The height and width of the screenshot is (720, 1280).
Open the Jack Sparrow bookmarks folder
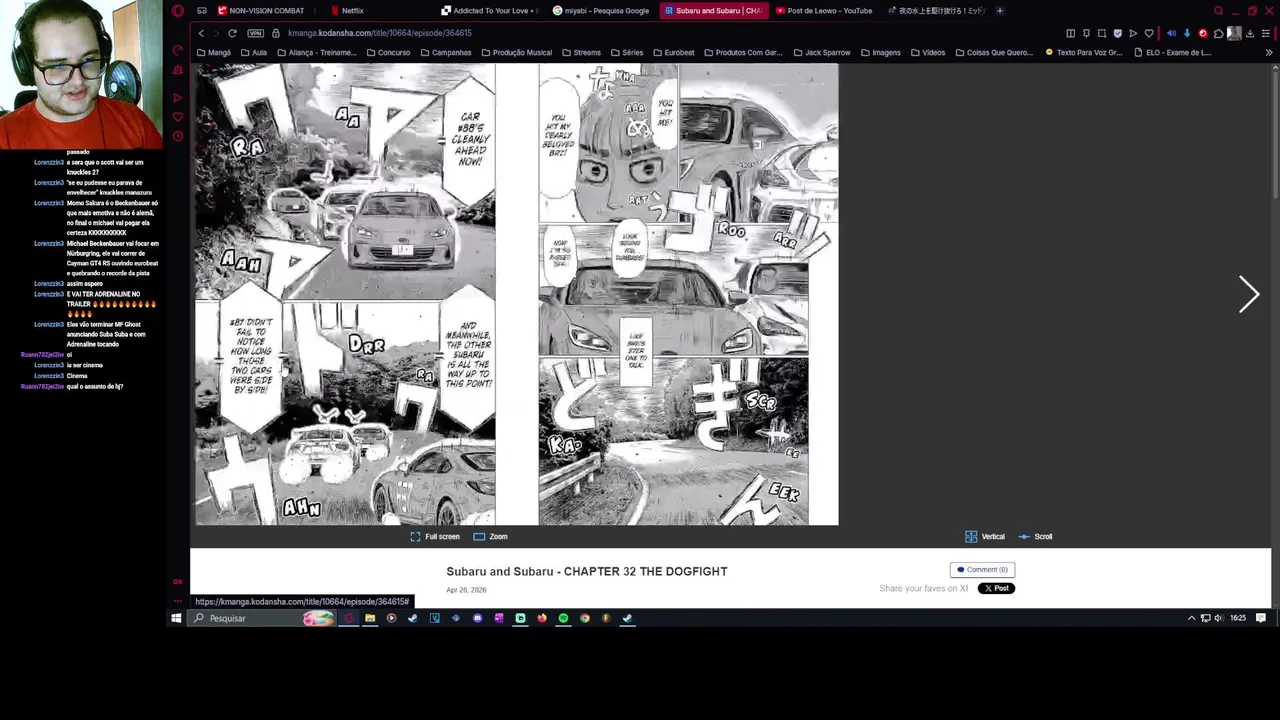823,52
